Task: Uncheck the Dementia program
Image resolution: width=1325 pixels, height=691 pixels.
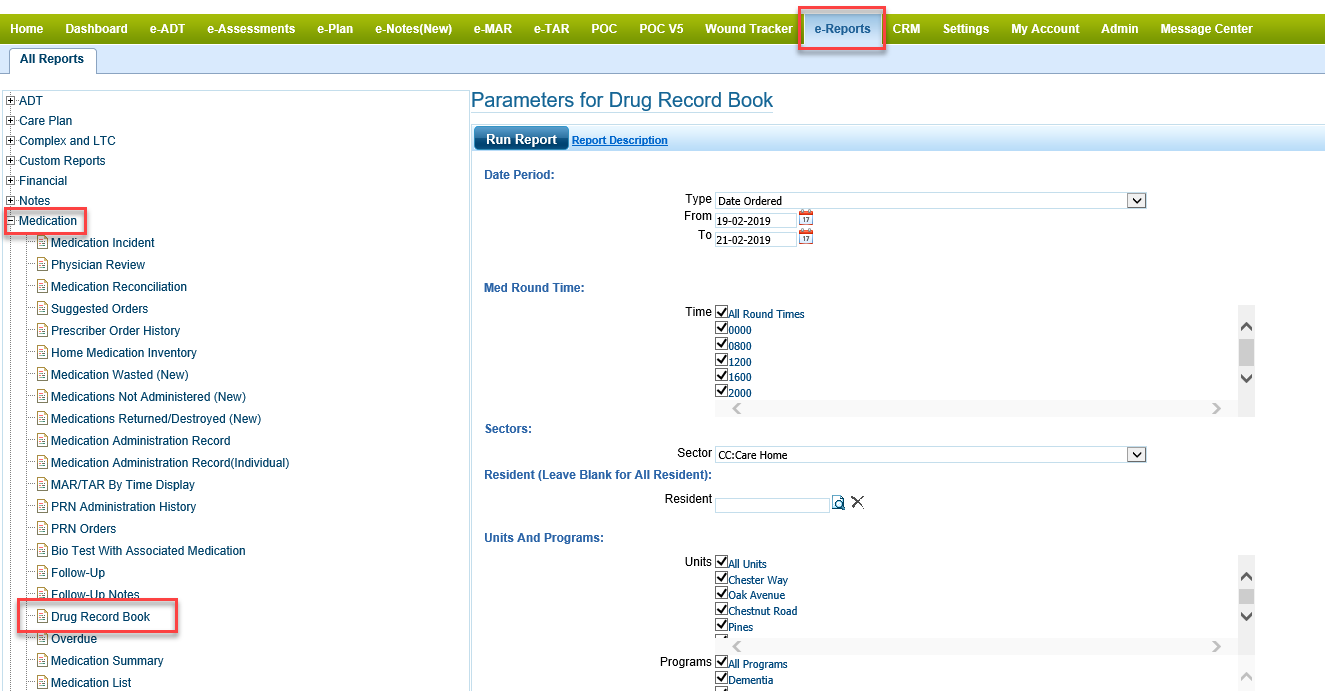Action: point(721,678)
